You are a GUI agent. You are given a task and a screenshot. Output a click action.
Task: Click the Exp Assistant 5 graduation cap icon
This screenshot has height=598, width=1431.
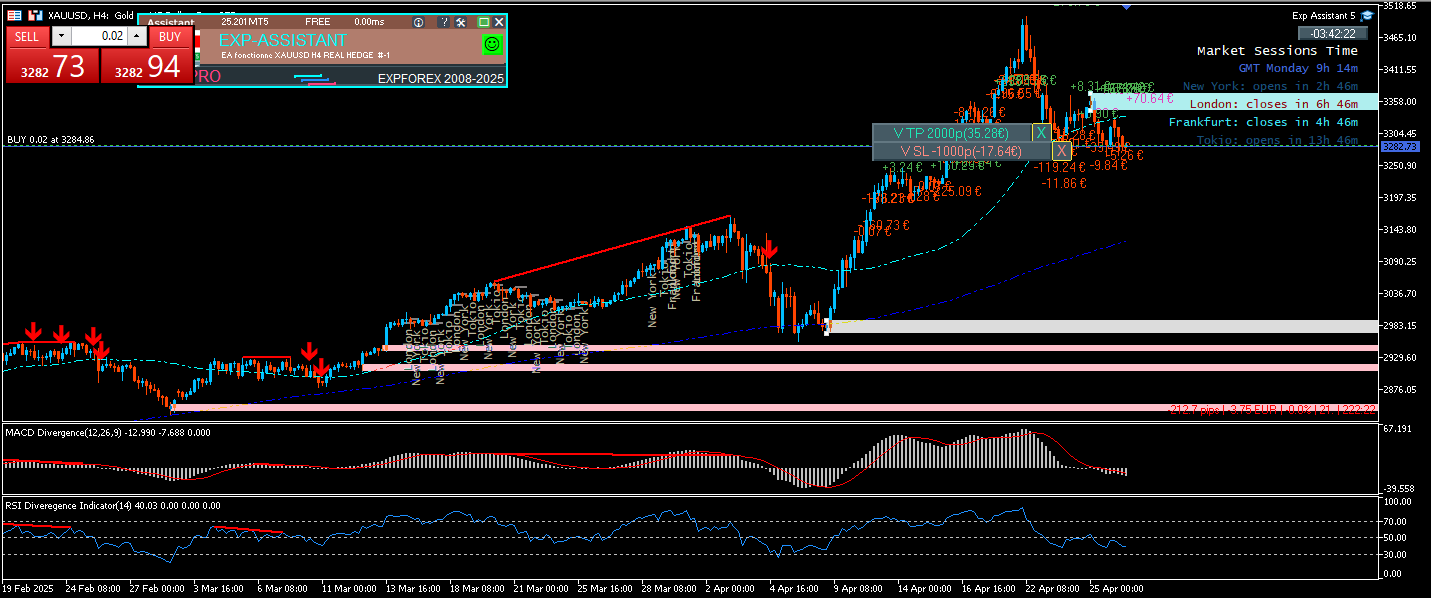1367,15
